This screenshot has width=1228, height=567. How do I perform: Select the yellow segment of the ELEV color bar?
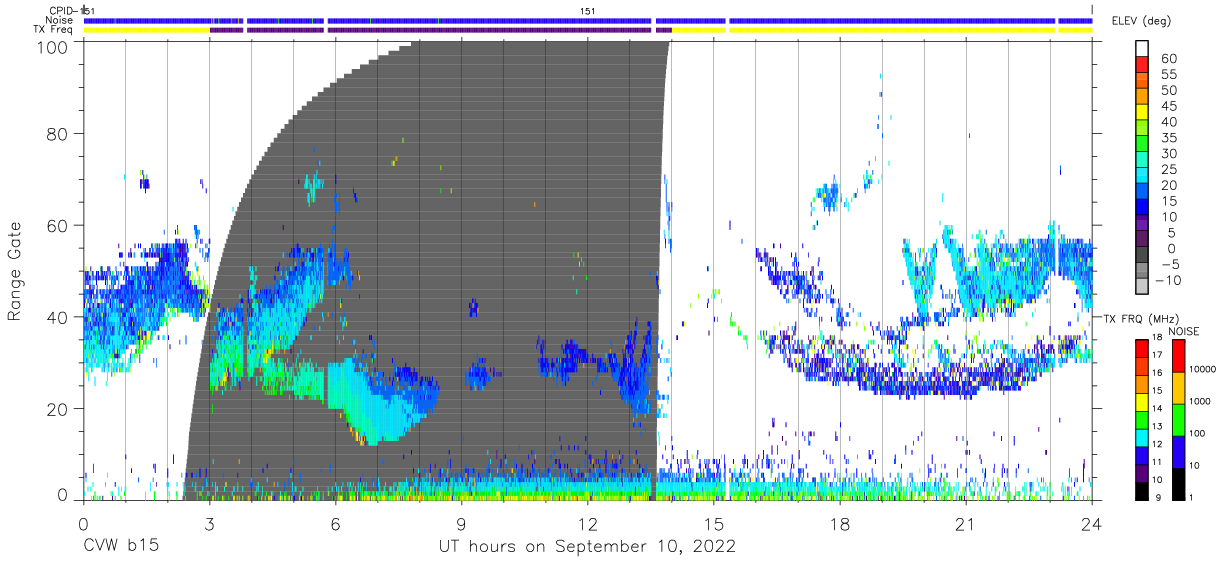tap(1143, 114)
